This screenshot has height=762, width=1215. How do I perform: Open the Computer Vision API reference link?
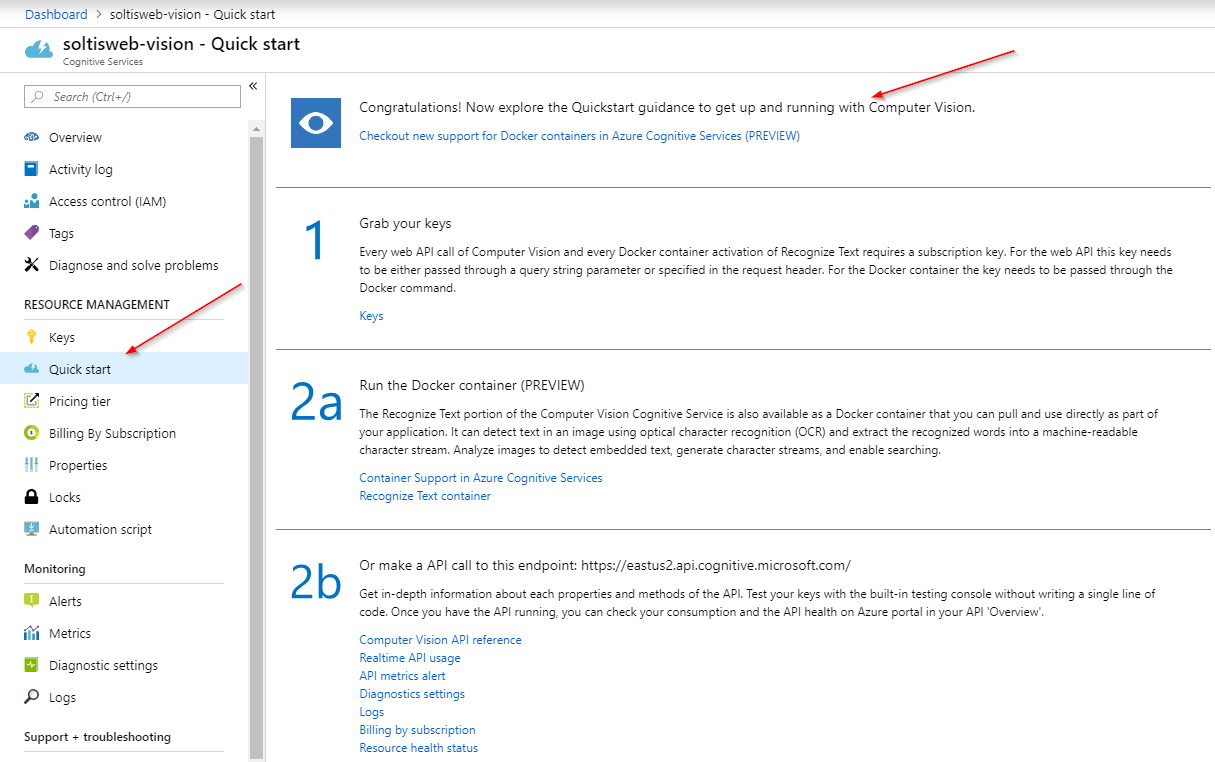[440, 640]
